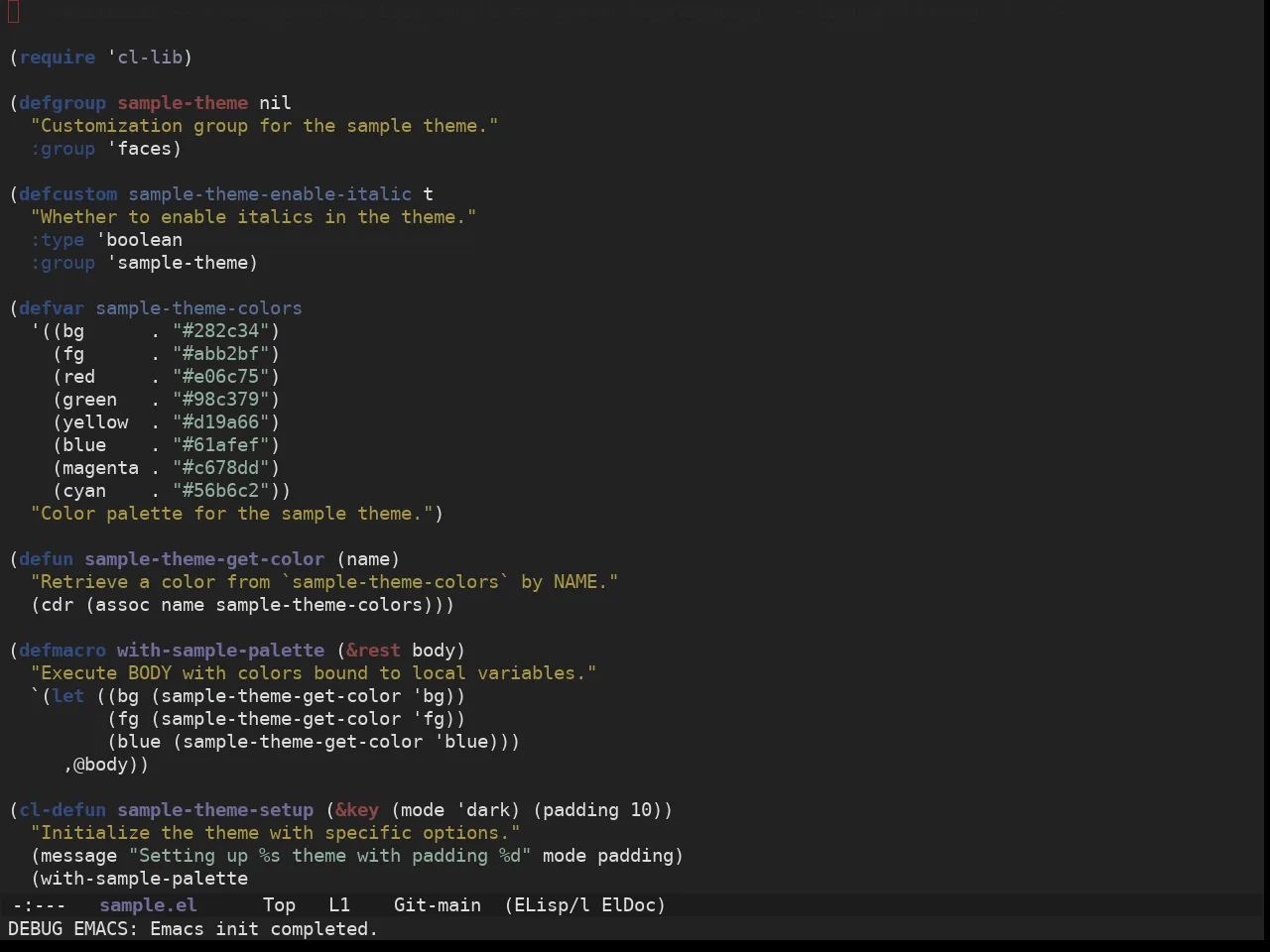Image resolution: width=1270 pixels, height=952 pixels.
Task: Click 'sample-theme' name after defgroup
Action: [x=183, y=103]
